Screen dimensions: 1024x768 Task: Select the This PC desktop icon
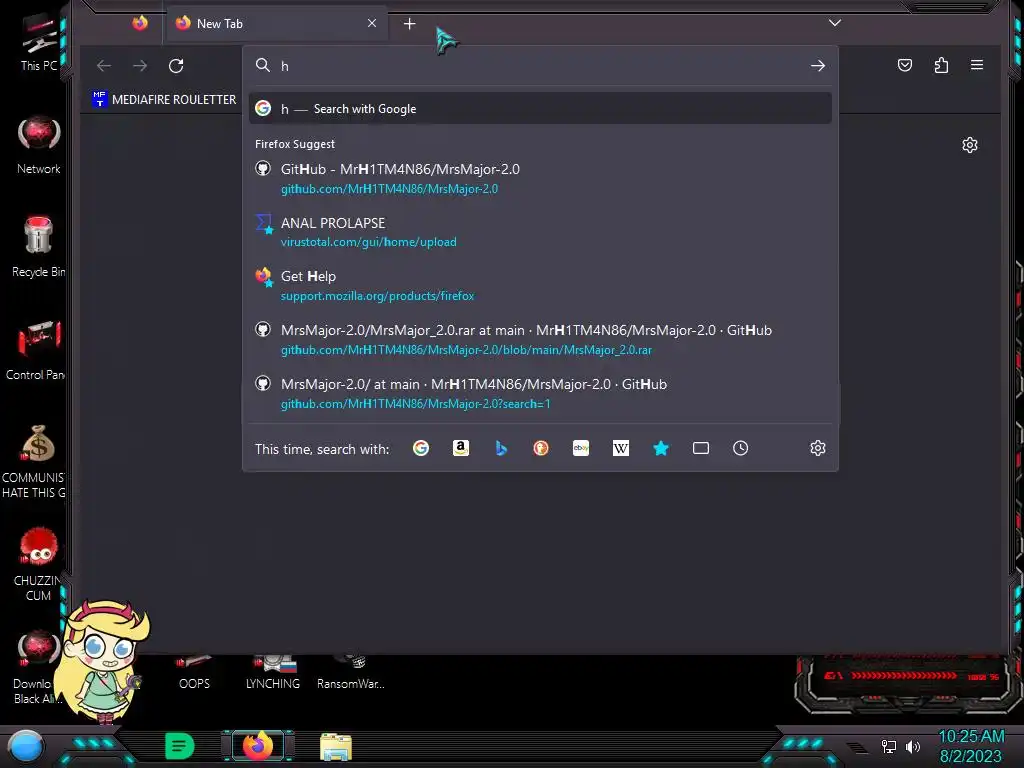click(x=39, y=42)
